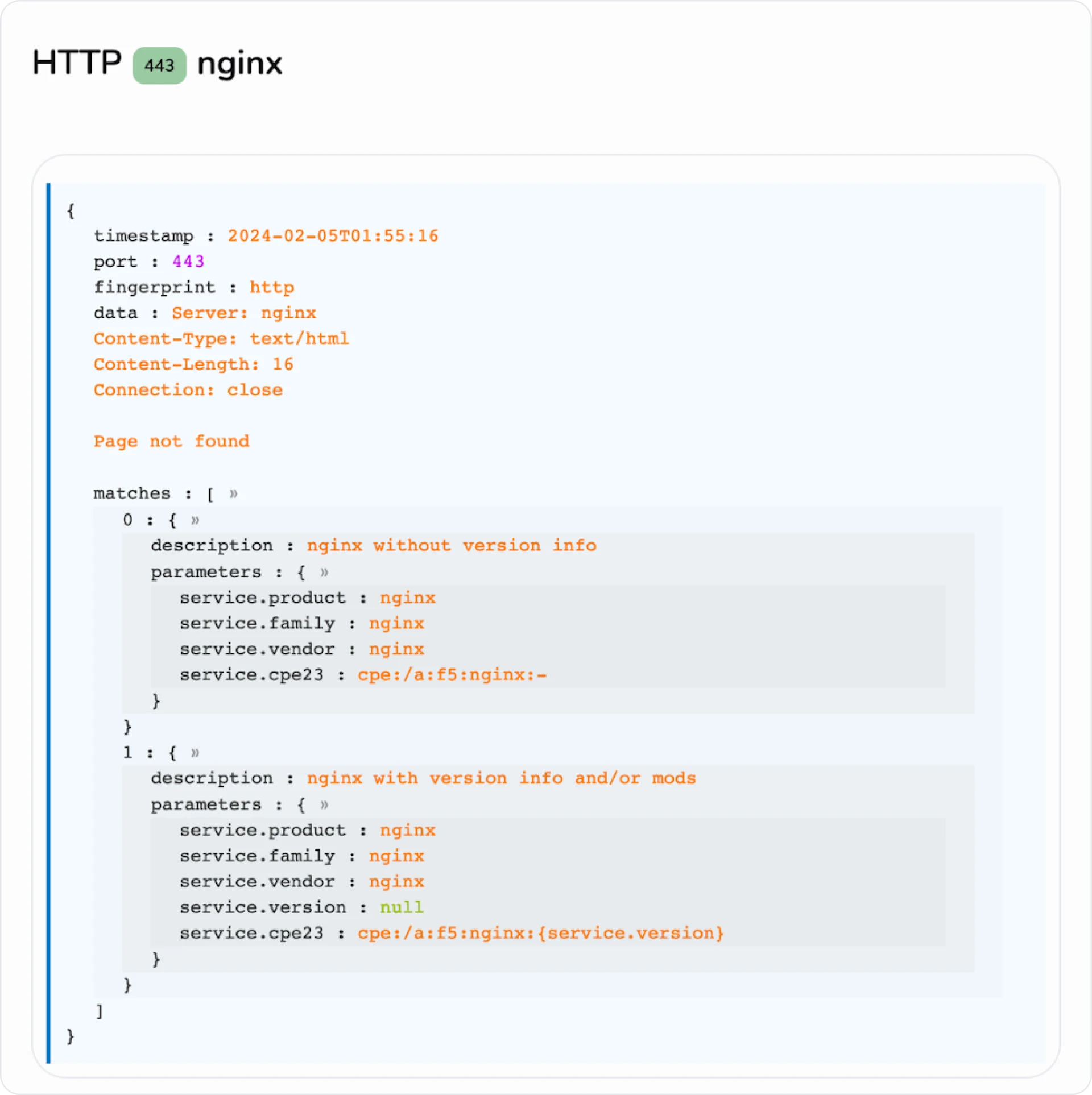Click service.product value in match 0
Screen dimensions: 1092x1095
(408, 598)
